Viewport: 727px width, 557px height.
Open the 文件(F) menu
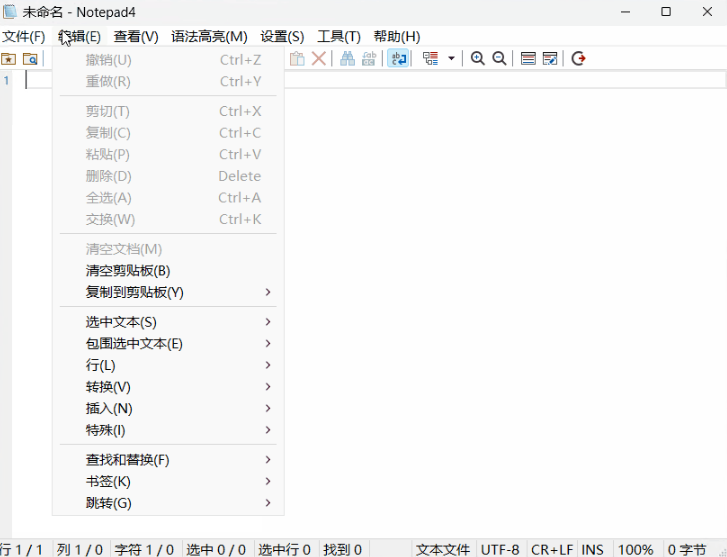(x=24, y=36)
